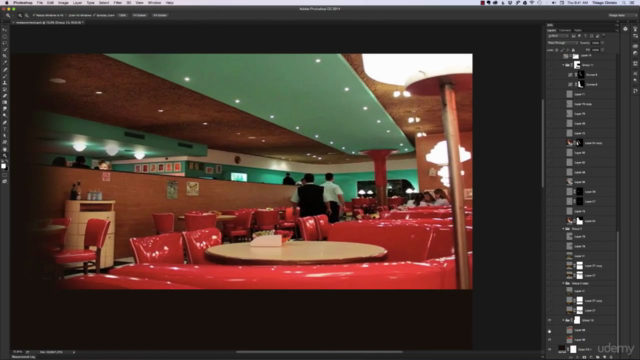Screen dimensions: 640x360
Task: Select the Hand tool
Action: click(5, 149)
